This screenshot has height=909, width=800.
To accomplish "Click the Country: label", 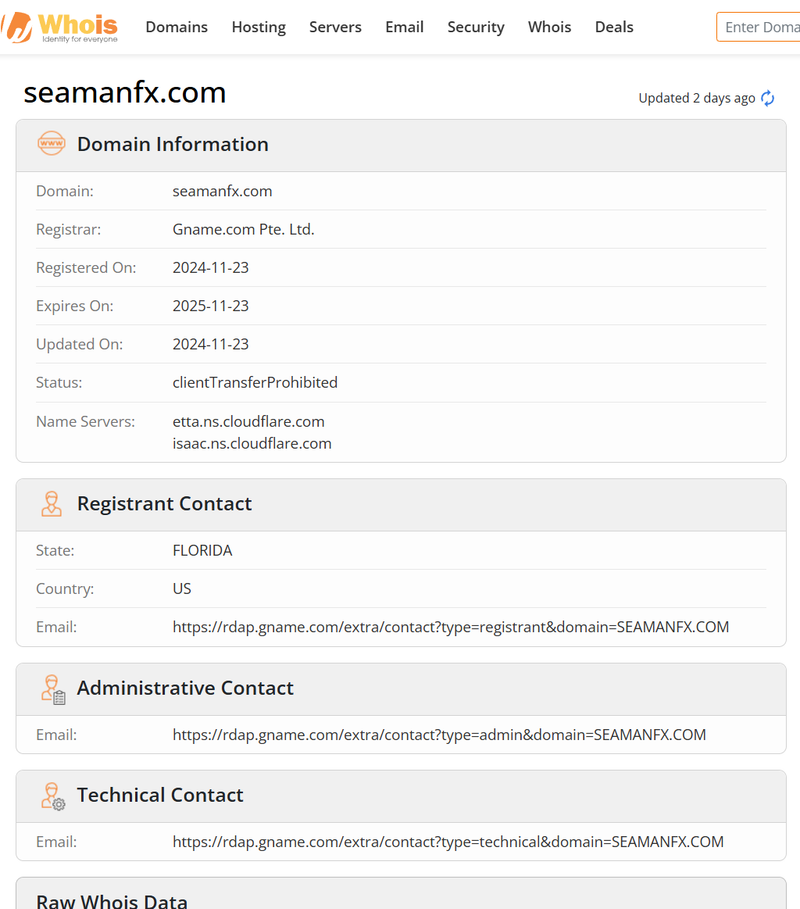I will 65,589.
